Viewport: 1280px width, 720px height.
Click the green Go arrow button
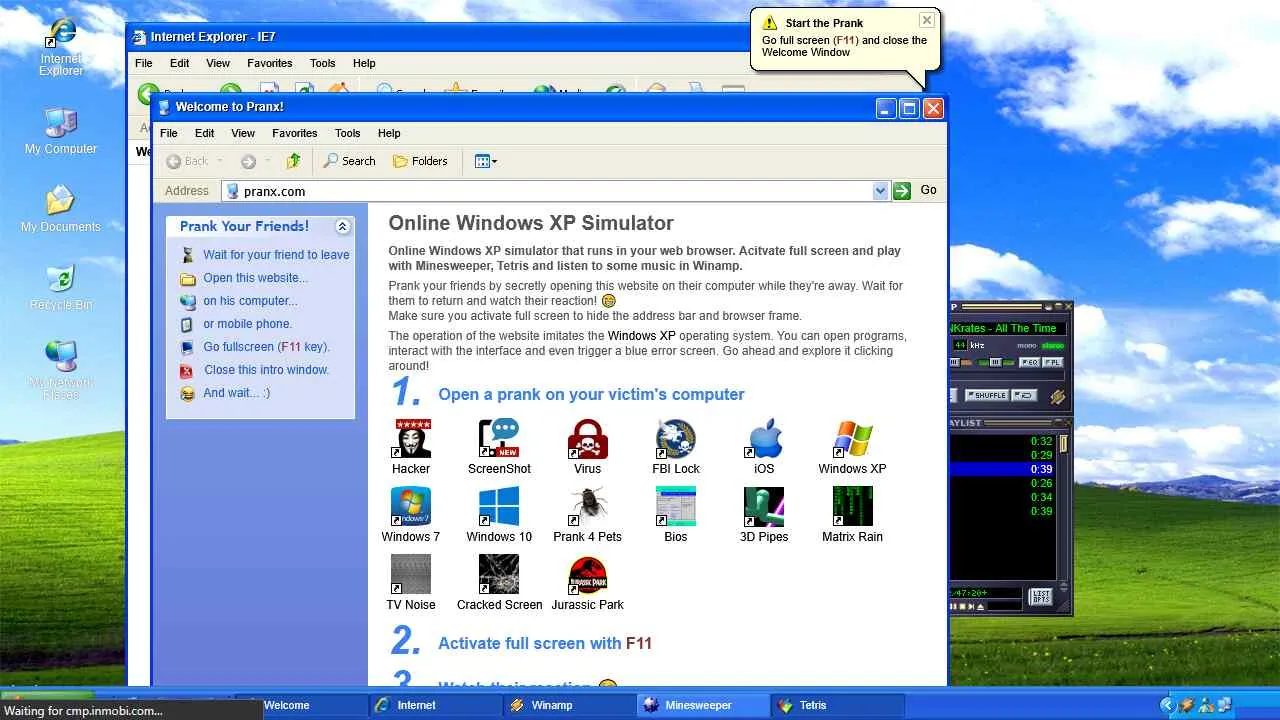tap(902, 191)
